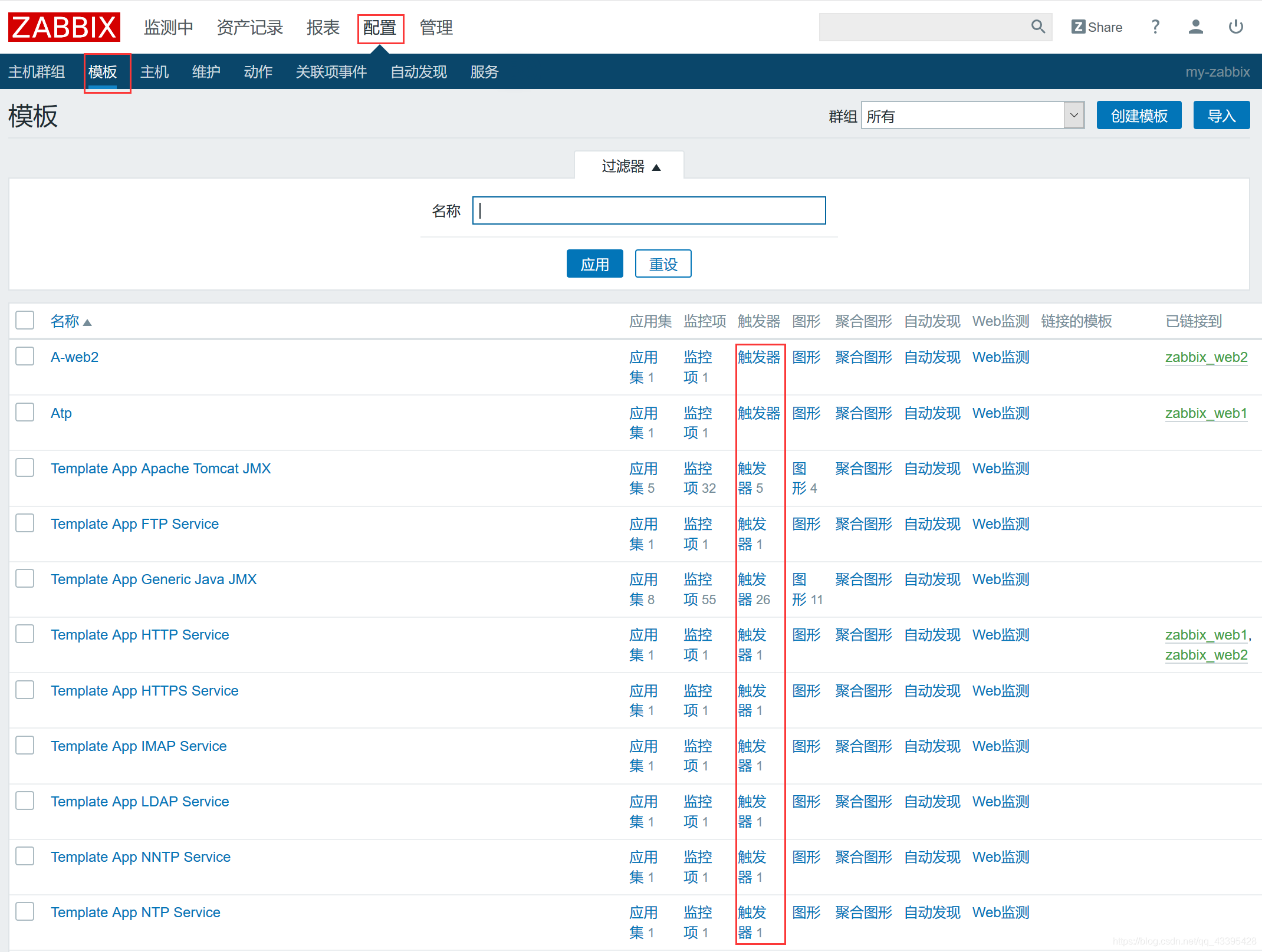Open 触发器 5 for Apache Tomcat JMX

click(x=752, y=478)
